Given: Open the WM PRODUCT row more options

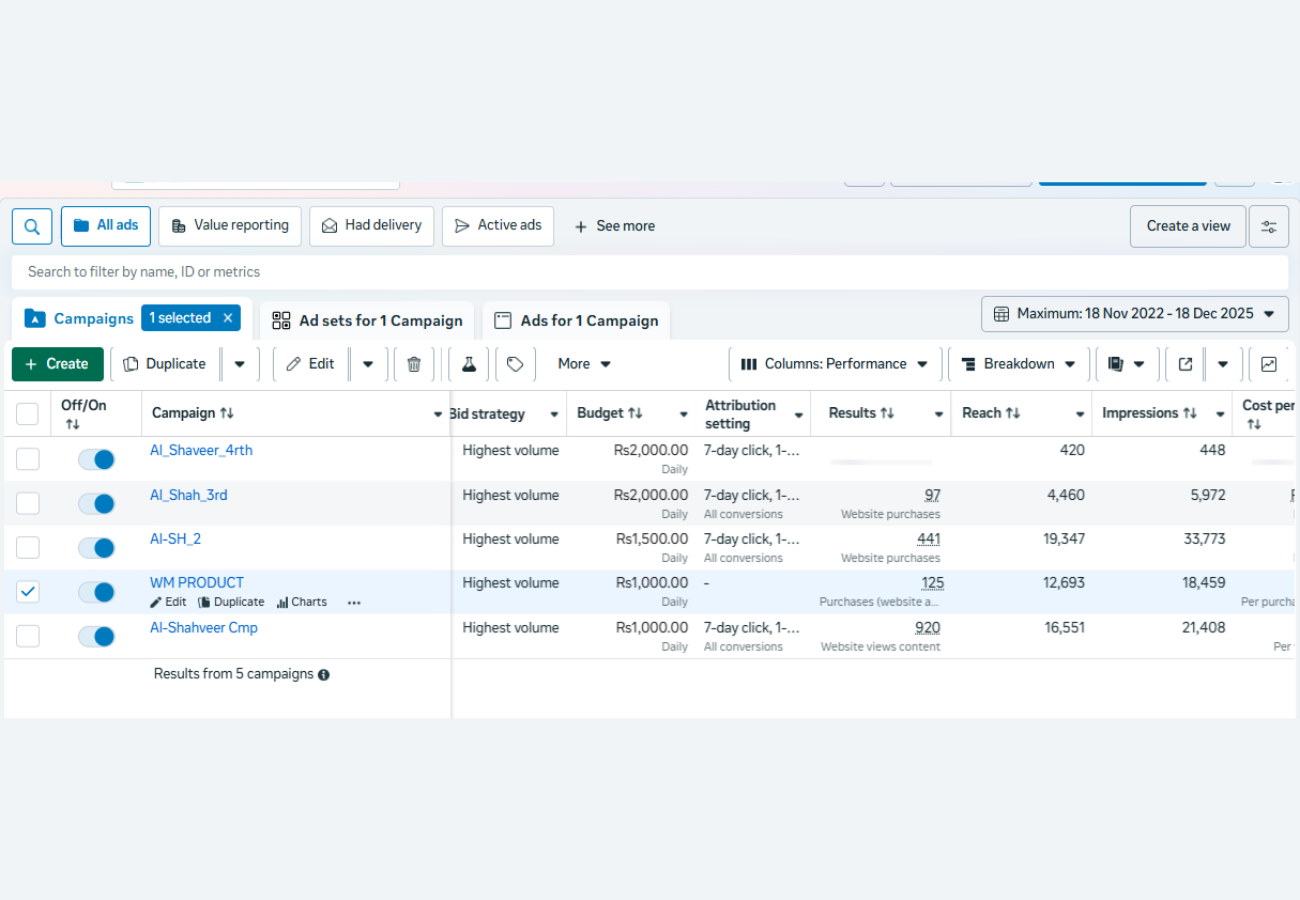Looking at the screenshot, I should [x=354, y=603].
